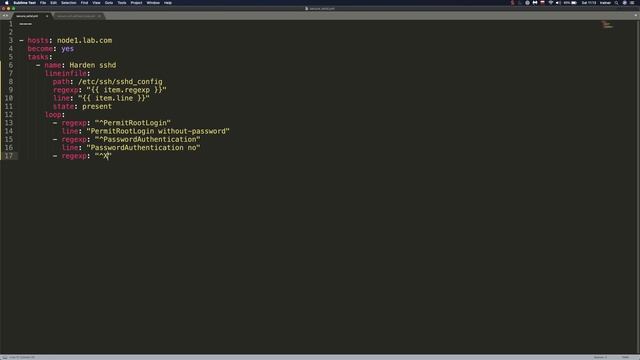Click the 'loop' keyword
This screenshot has width=640, height=360.
(53, 114)
